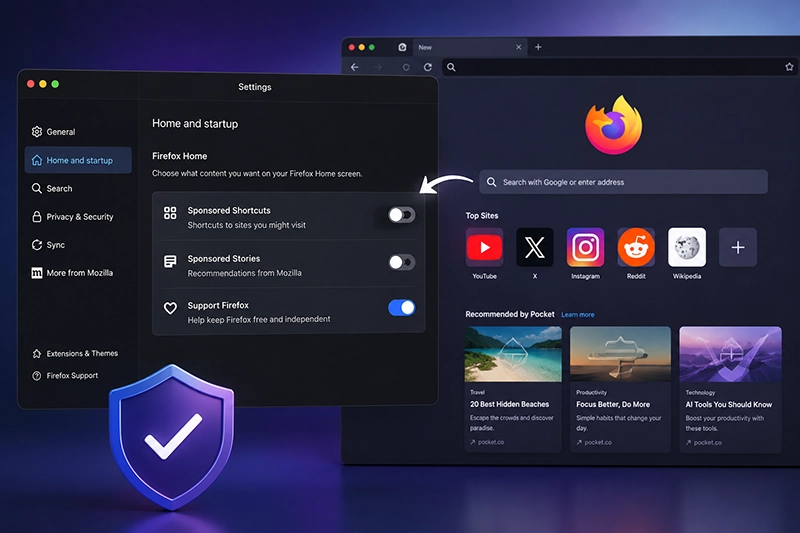800x533 pixels.
Task: Click pocket.co source under Focus Better
Action: (x=594, y=442)
